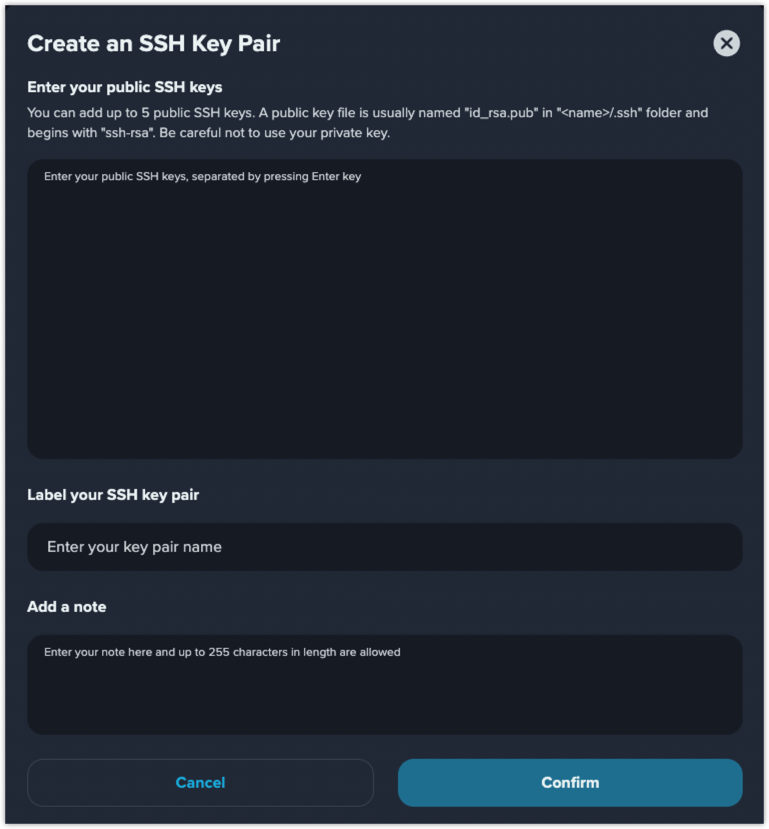
Task: Click the "Enter your key pair name" placeholder
Action: pyautogui.click(x=134, y=547)
